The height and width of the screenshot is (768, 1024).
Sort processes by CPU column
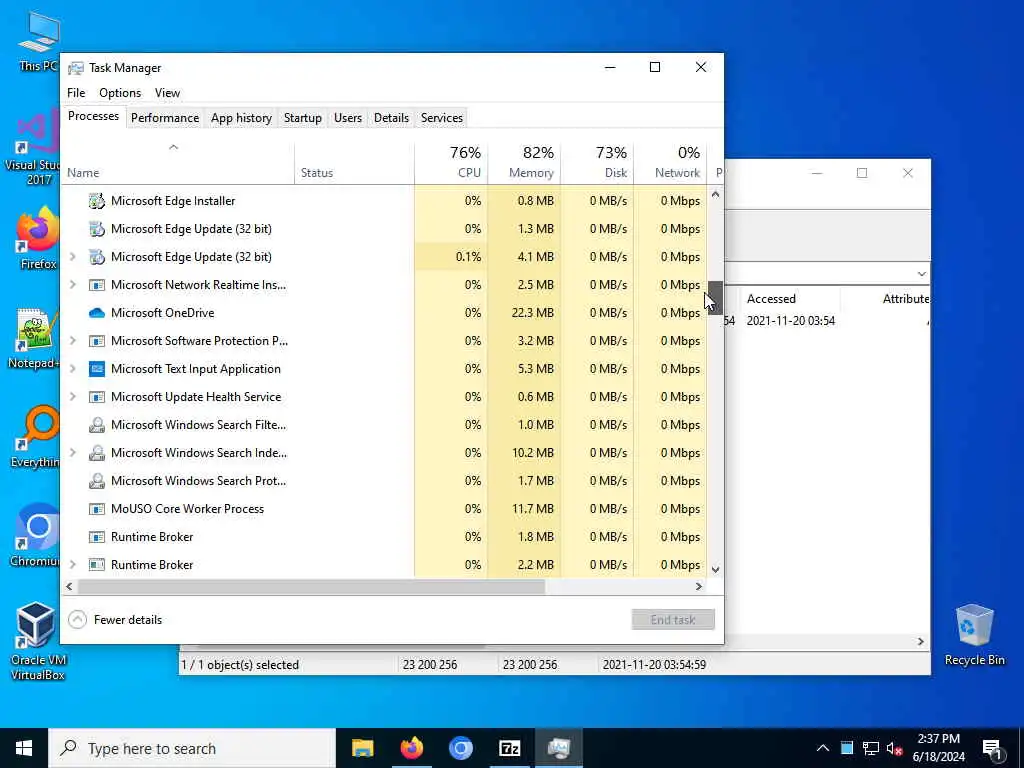(x=451, y=162)
